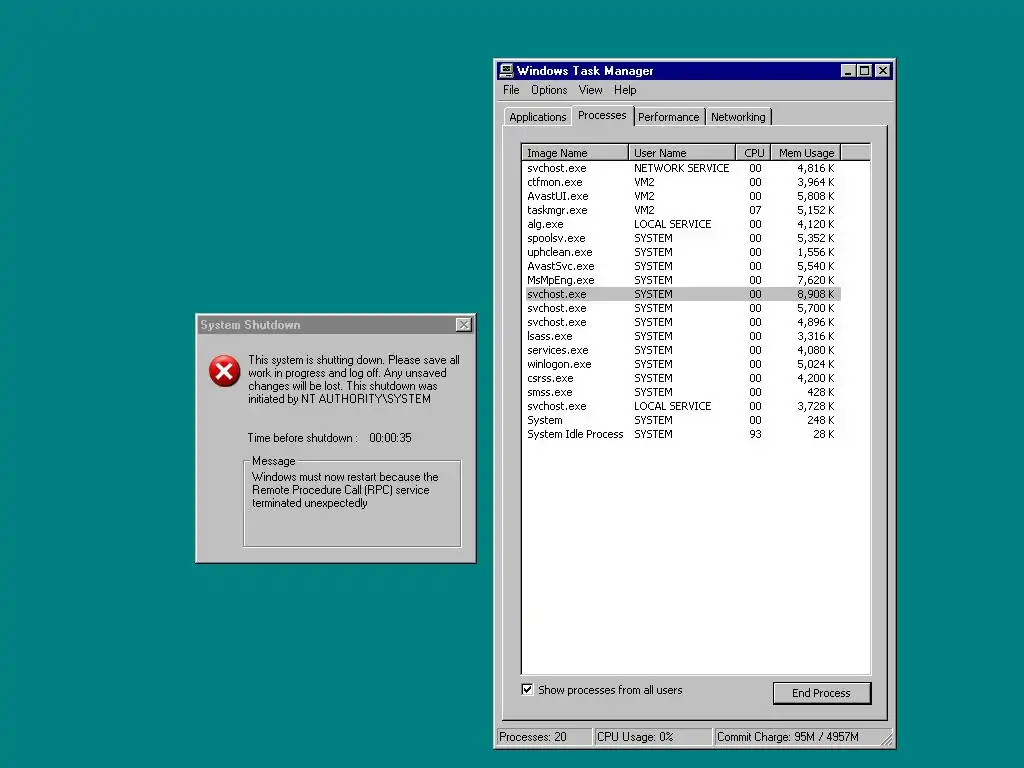Open the Help menu
Screen dimensions: 1024x768
[625, 90]
